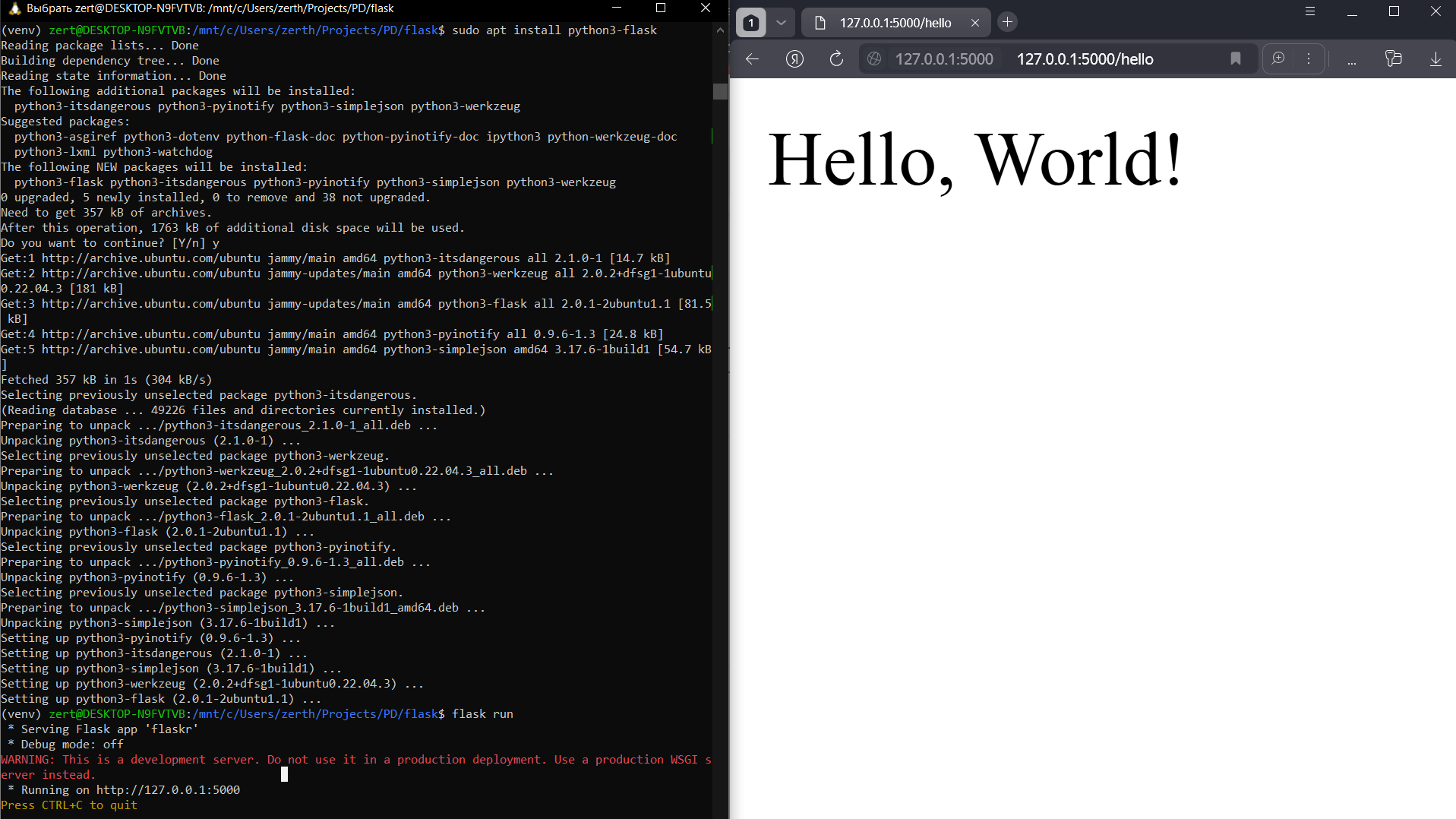The image size is (1456, 819).
Task: Click 'Press CTRL+C to quit' line
Action: tap(69, 805)
